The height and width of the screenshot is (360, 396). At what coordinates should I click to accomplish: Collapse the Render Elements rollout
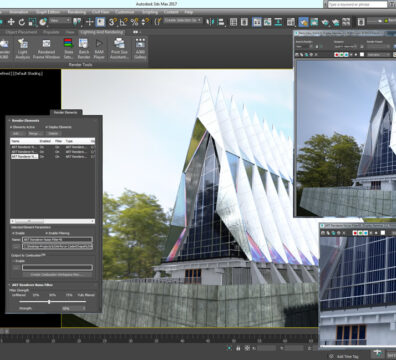pyautogui.click(x=25, y=121)
